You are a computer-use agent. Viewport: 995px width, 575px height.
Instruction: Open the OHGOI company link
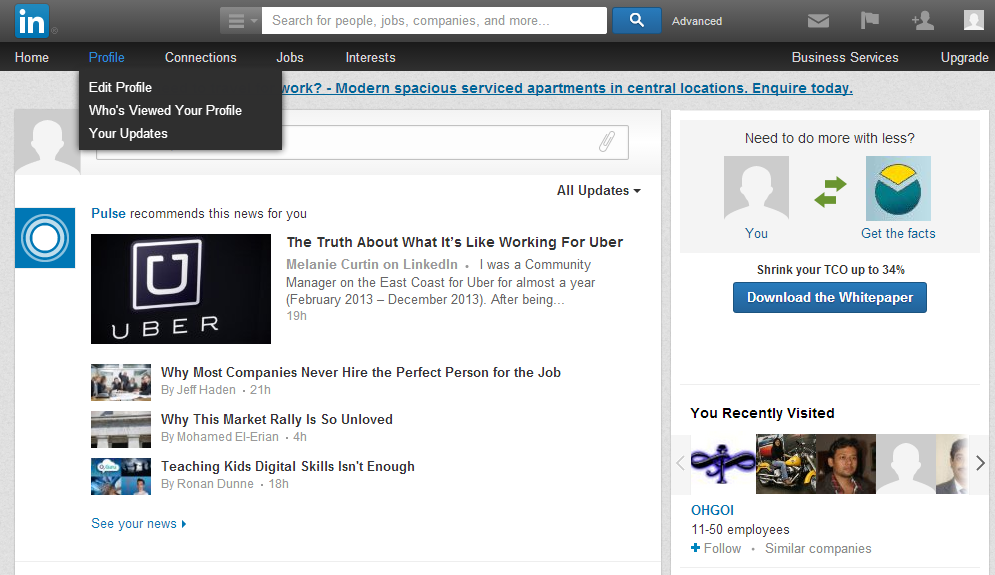coord(712,510)
